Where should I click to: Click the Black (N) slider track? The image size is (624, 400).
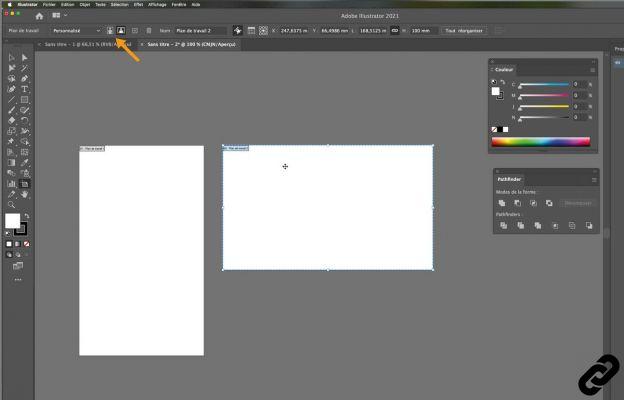[x=544, y=117]
